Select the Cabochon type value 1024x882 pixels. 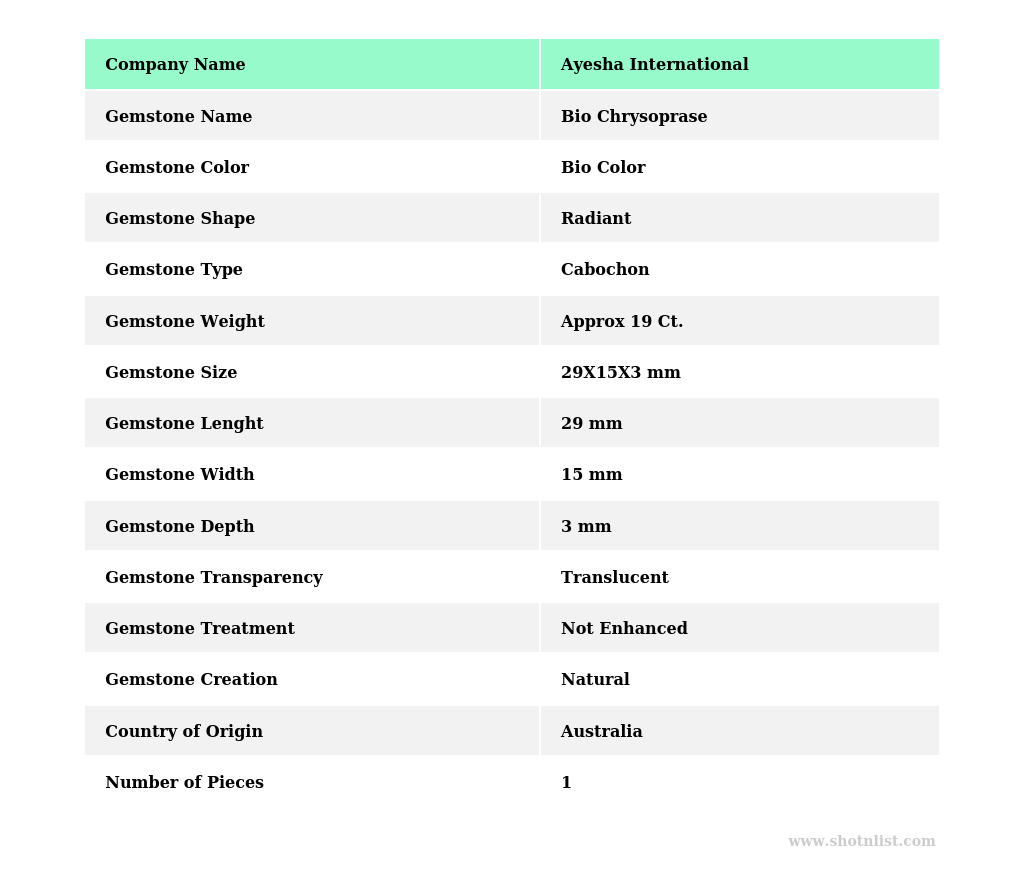pos(605,270)
